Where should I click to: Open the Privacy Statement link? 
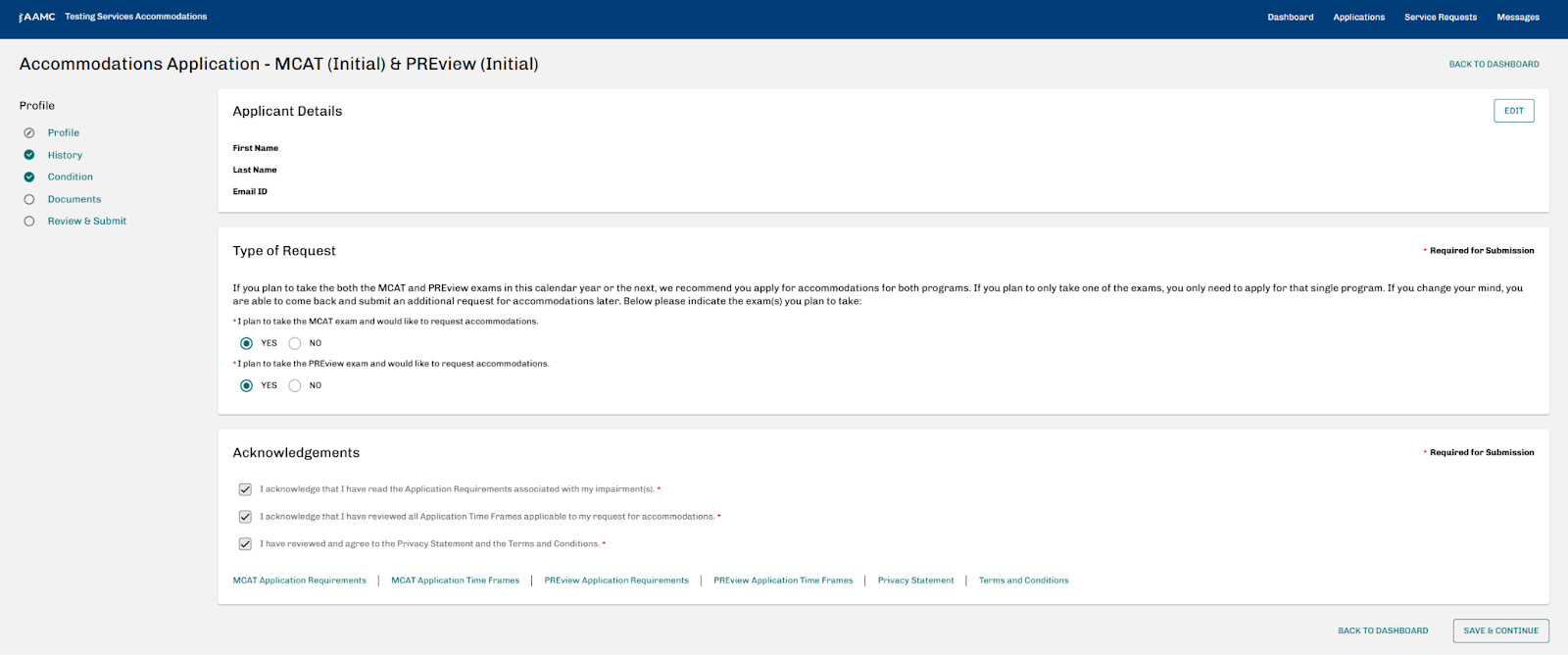(x=915, y=580)
